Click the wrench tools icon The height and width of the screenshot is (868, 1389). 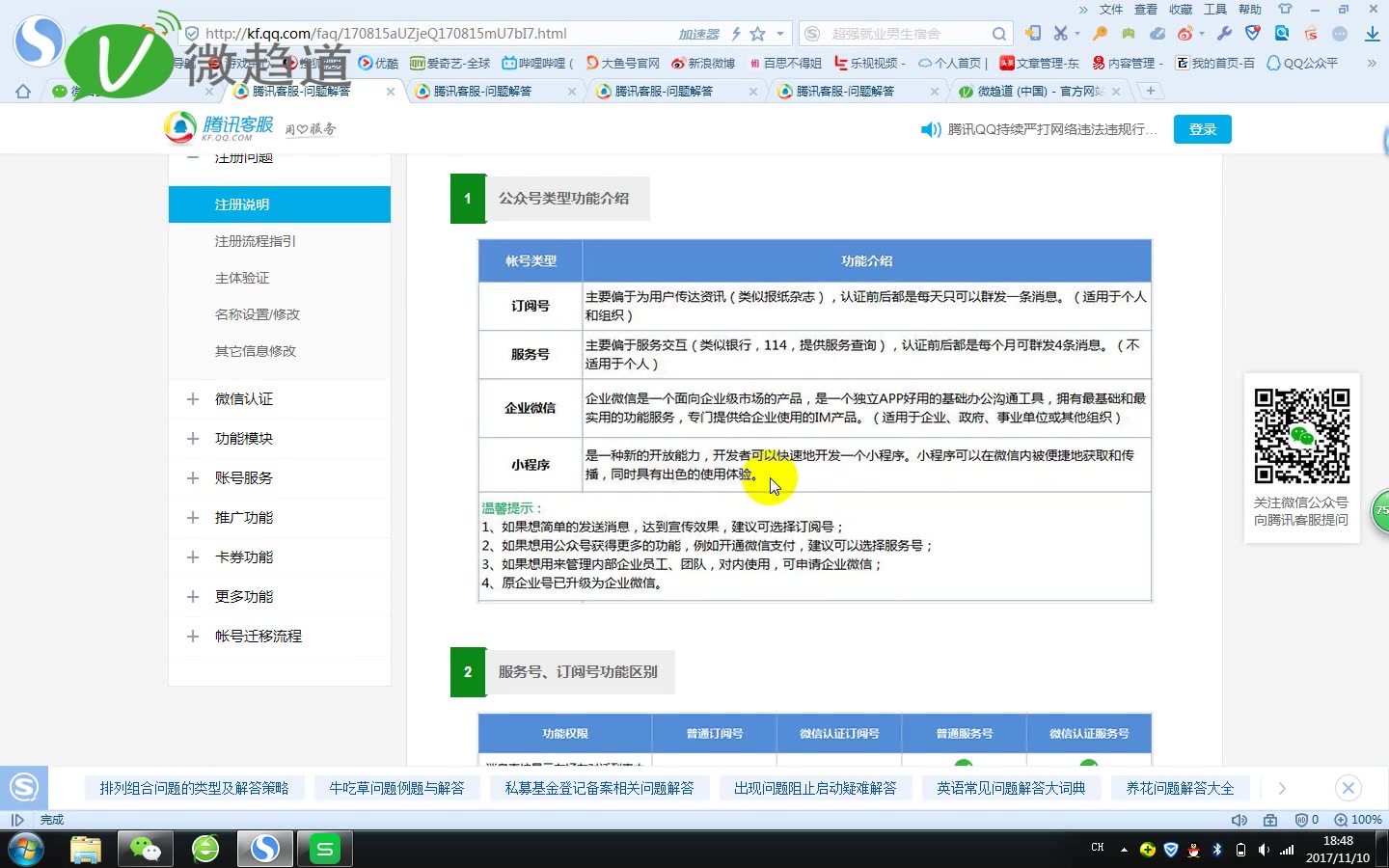pyautogui.click(x=1224, y=34)
